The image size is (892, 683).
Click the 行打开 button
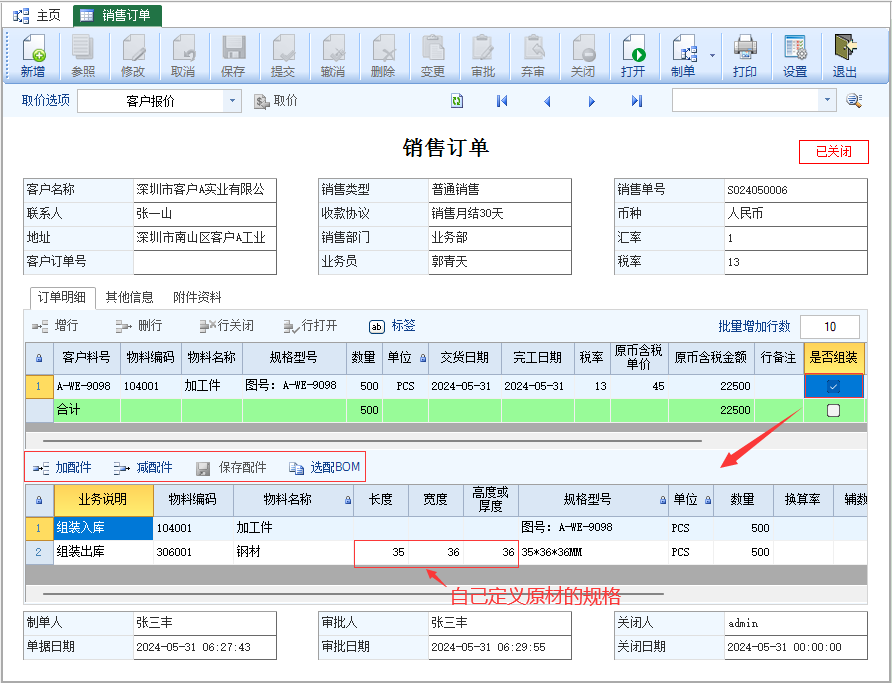coord(311,326)
